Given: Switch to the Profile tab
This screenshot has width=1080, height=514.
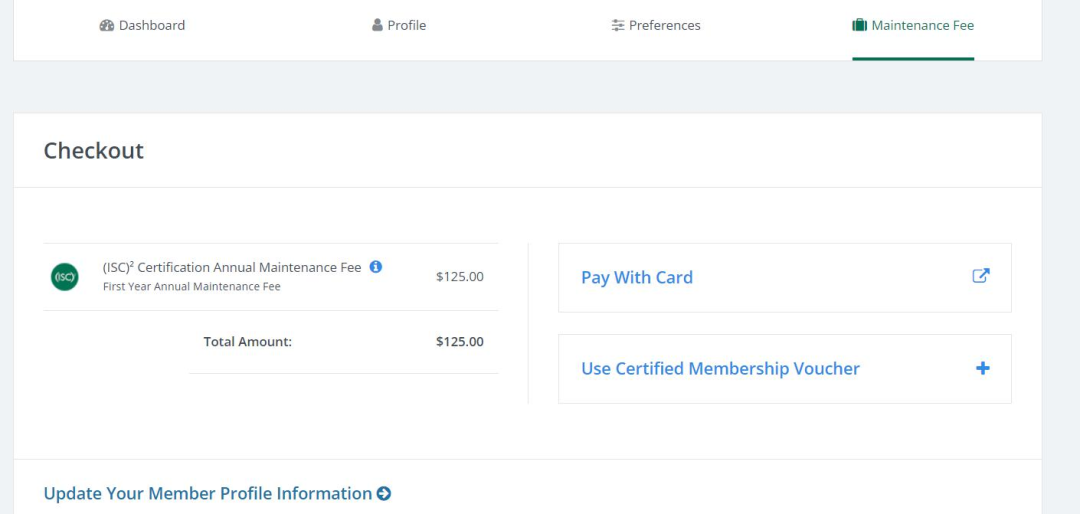Looking at the screenshot, I should click(x=399, y=25).
